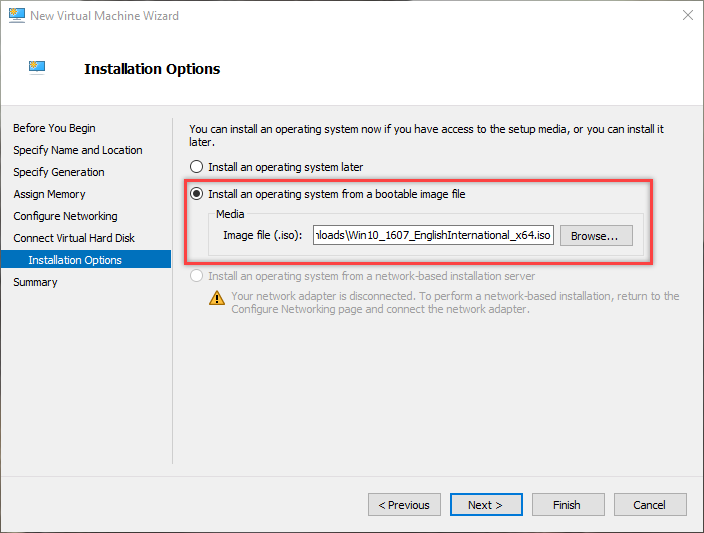Select 'Install an operating system later'
The image size is (704, 533).
click(x=197, y=167)
